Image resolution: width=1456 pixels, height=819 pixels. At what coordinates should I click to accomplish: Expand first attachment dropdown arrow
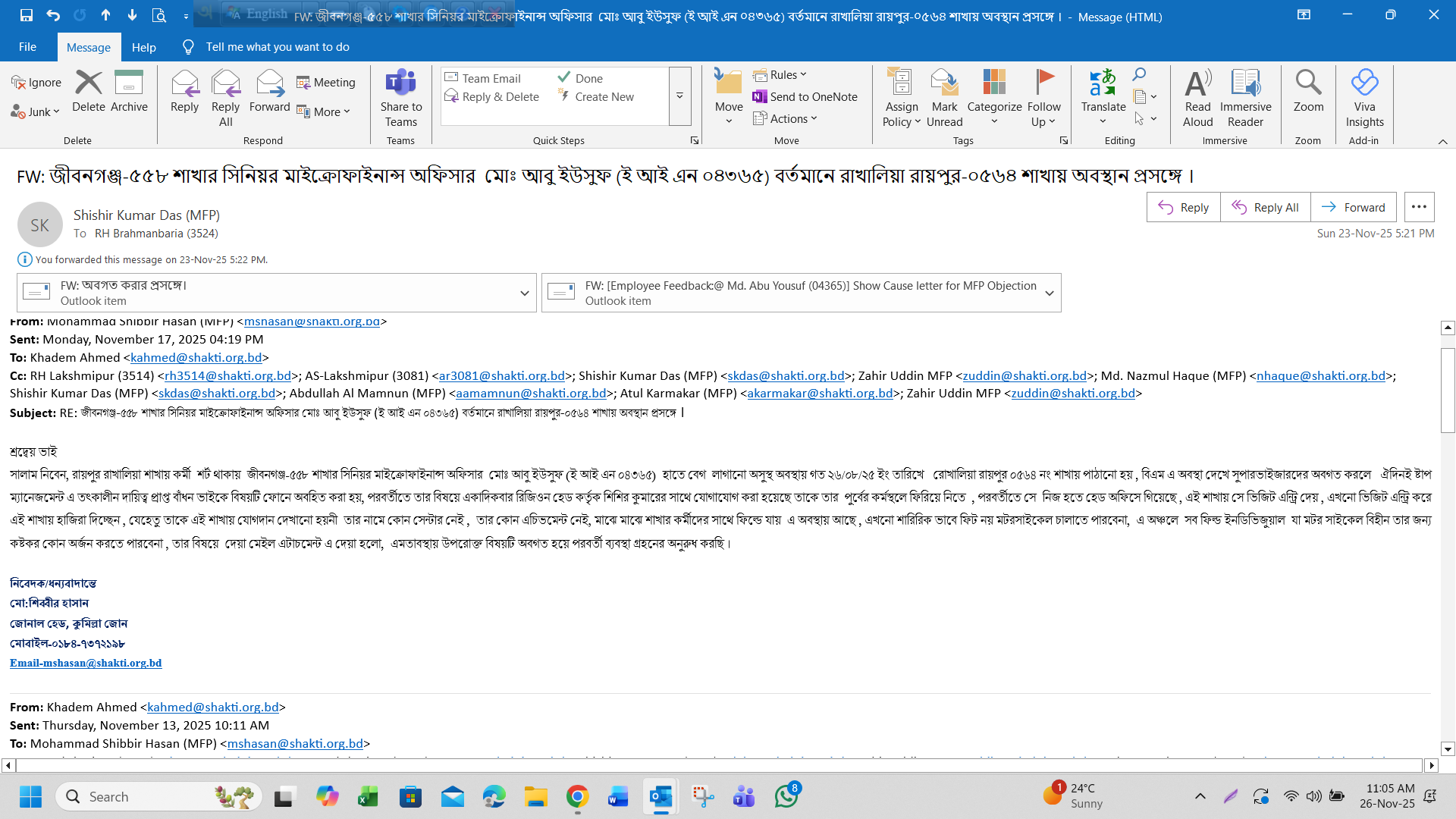coord(524,293)
